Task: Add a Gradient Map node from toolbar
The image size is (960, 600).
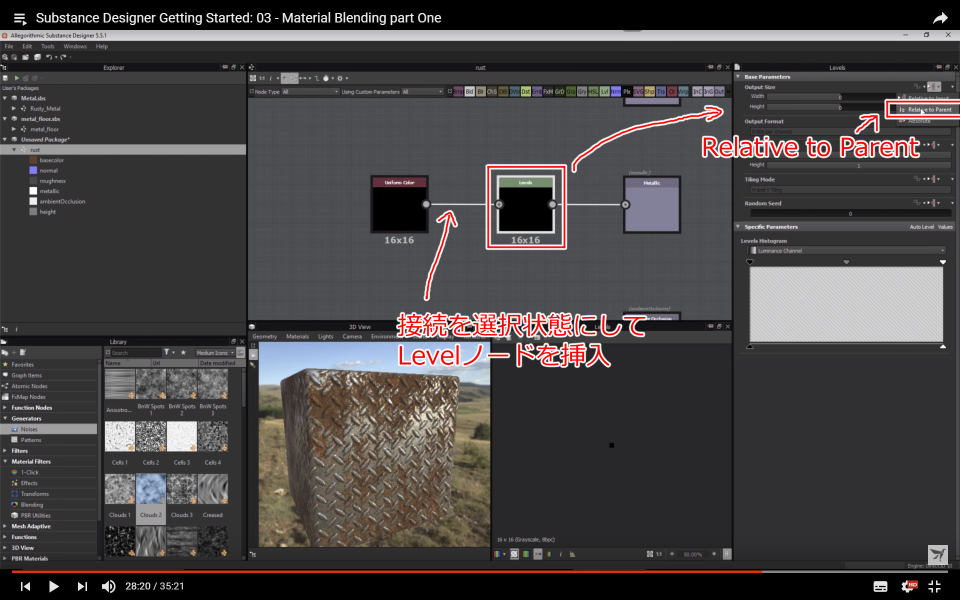Action: (x=571, y=92)
